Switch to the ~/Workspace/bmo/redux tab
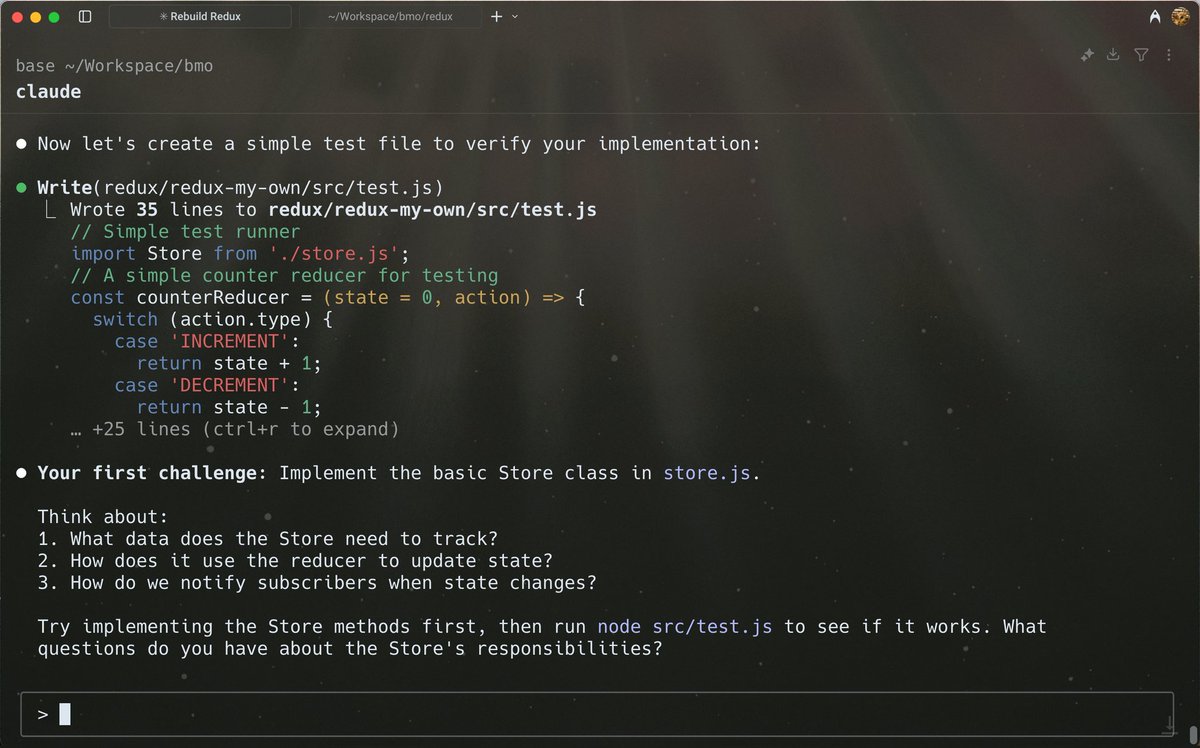Image resolution: width=1200 pixels, height=748 pixels. (x=390, y=17)
